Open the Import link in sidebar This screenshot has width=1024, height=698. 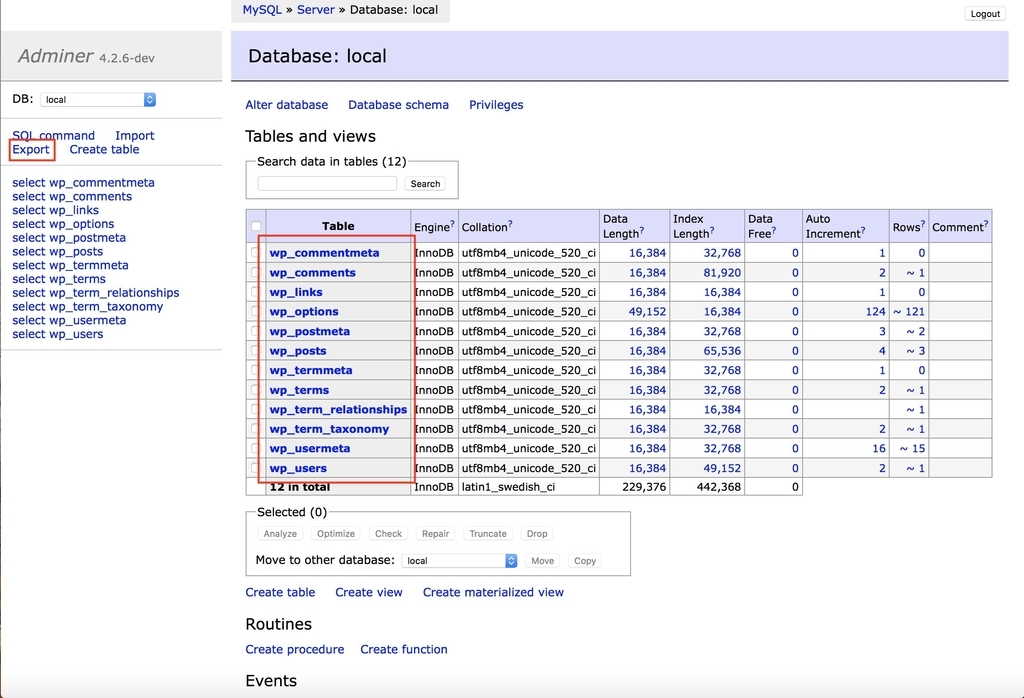135,135
